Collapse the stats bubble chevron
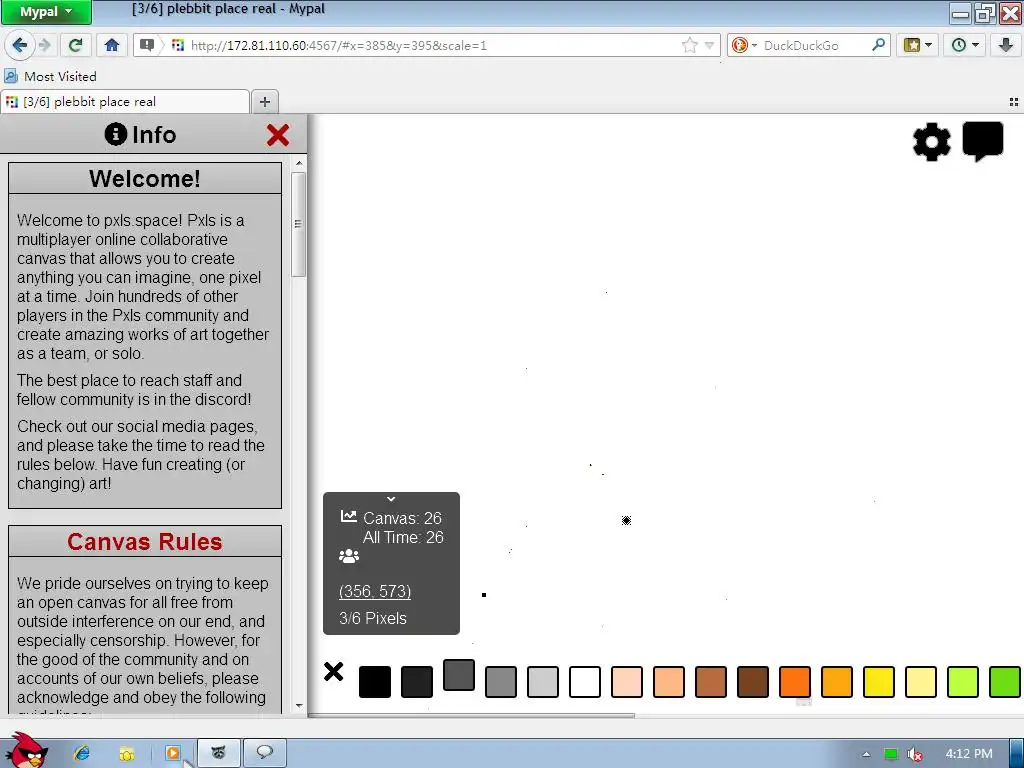The width and height of the screenshot is (1024, 768). tap(391, 499)
